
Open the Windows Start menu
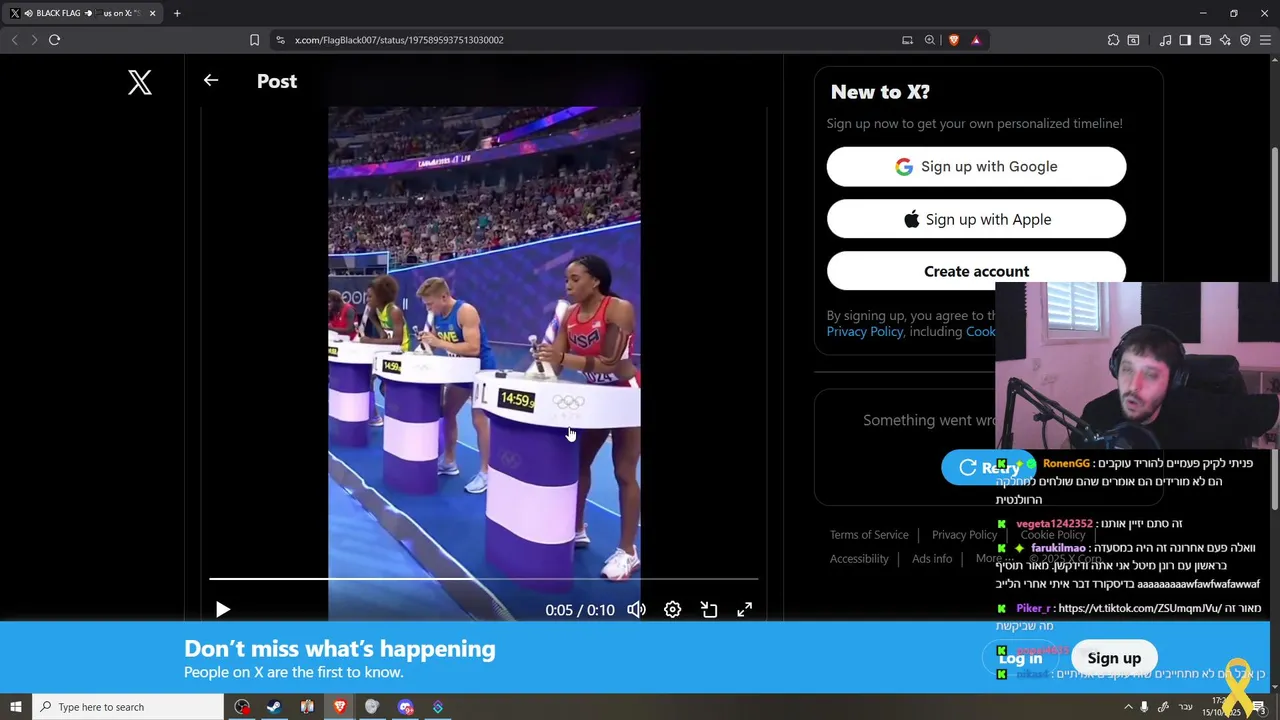click(15, 707)
